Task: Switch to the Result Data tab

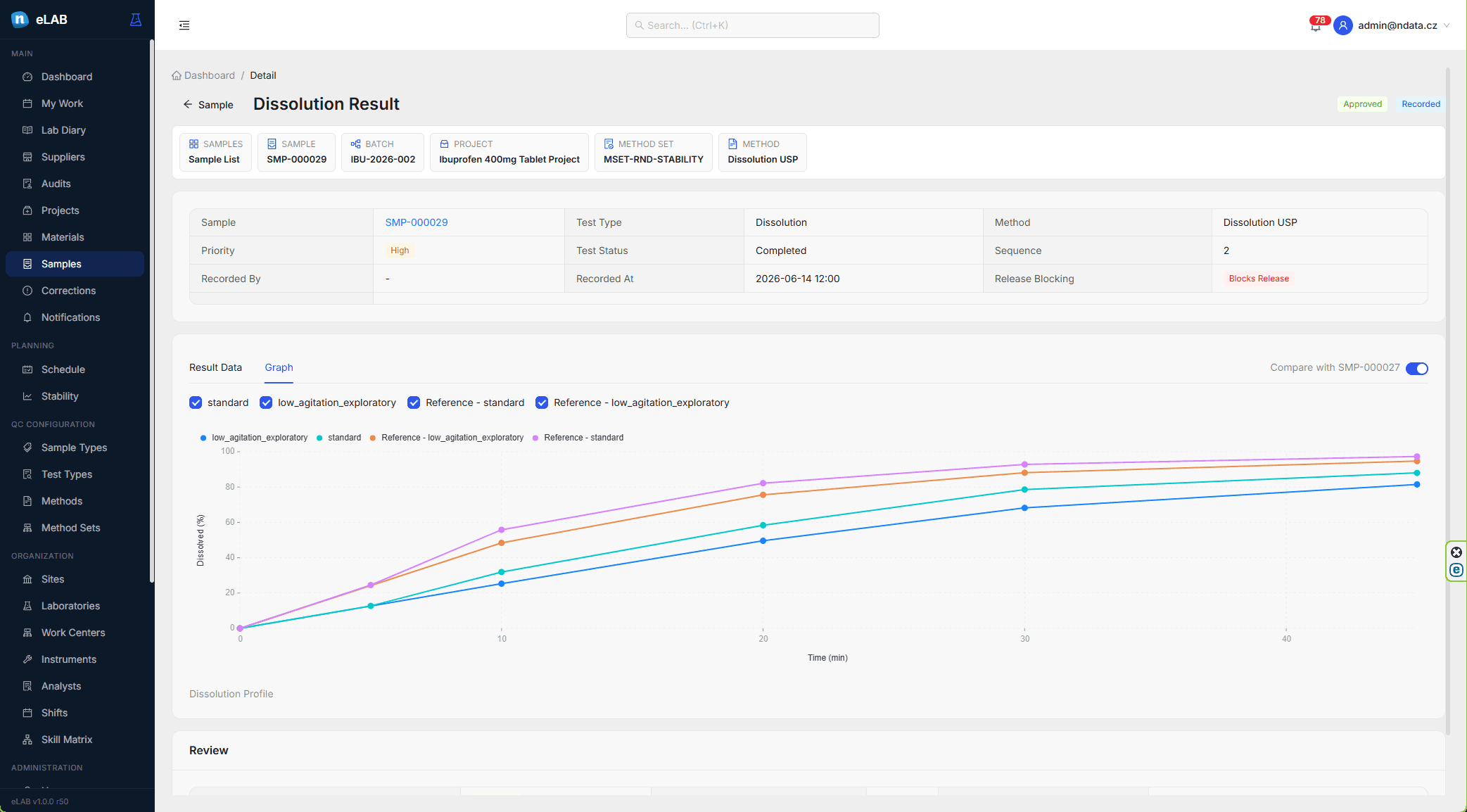Action: [215, 367]
